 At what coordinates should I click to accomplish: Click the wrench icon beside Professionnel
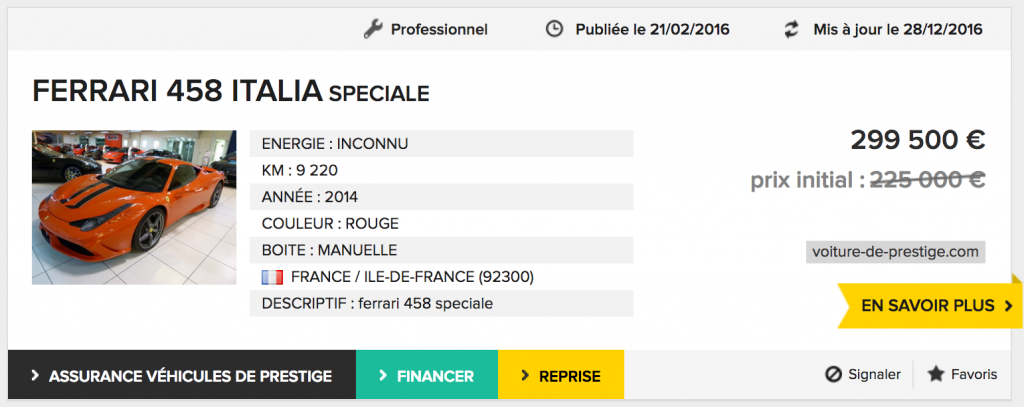coord(373,29)
